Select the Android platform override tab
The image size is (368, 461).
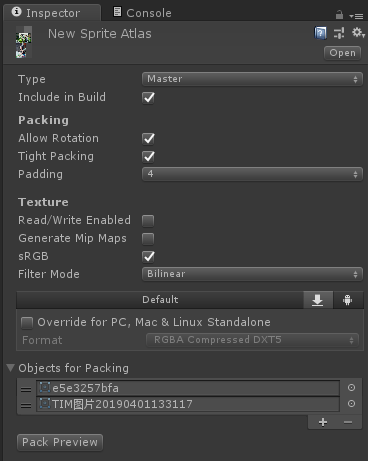[x=348, y=300]
